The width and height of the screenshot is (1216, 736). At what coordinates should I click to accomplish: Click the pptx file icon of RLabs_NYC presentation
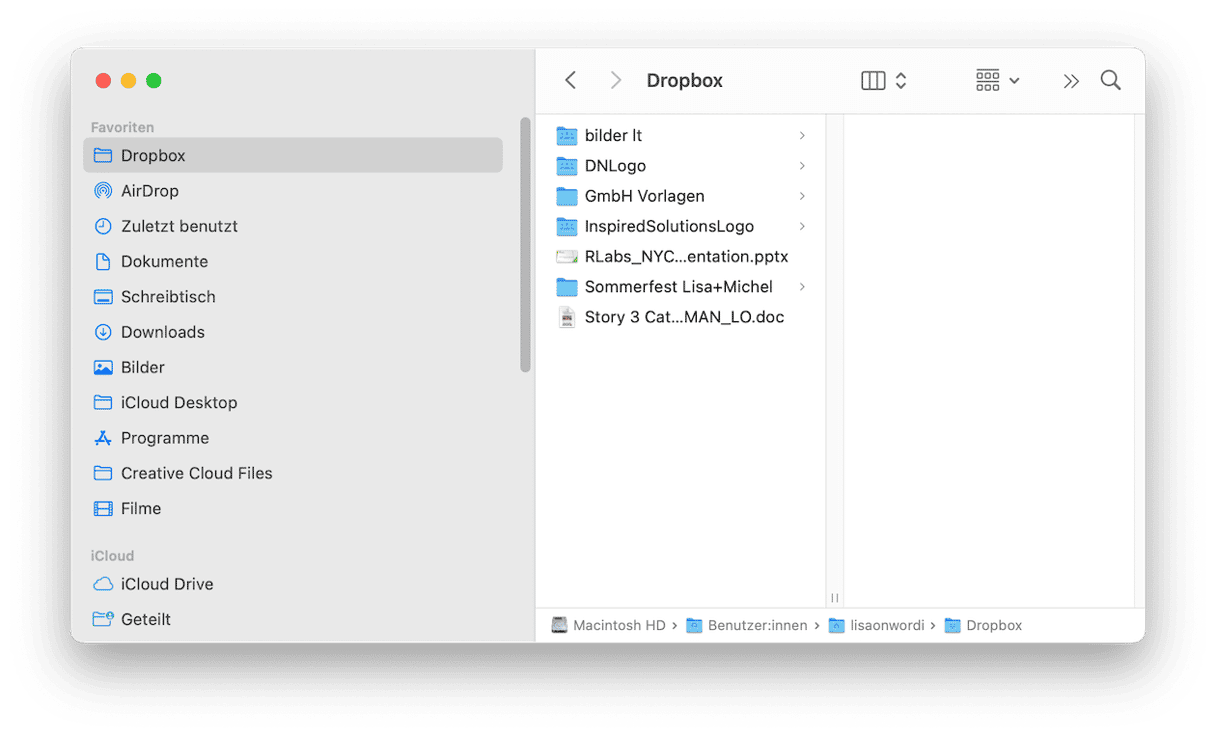click(567, 257)
